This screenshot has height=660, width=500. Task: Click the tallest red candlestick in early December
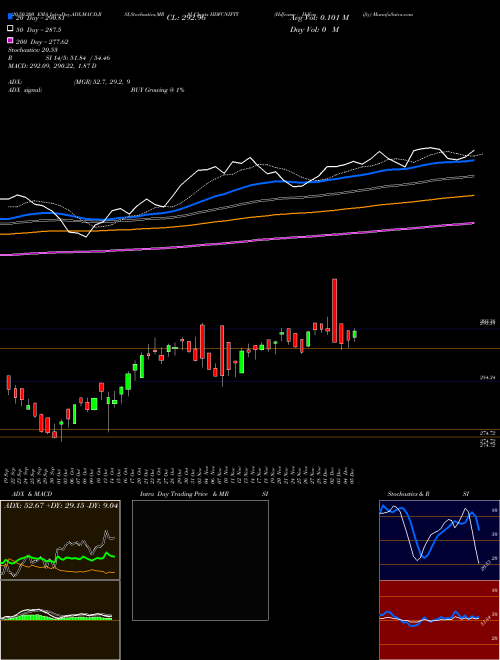(335, 311)
